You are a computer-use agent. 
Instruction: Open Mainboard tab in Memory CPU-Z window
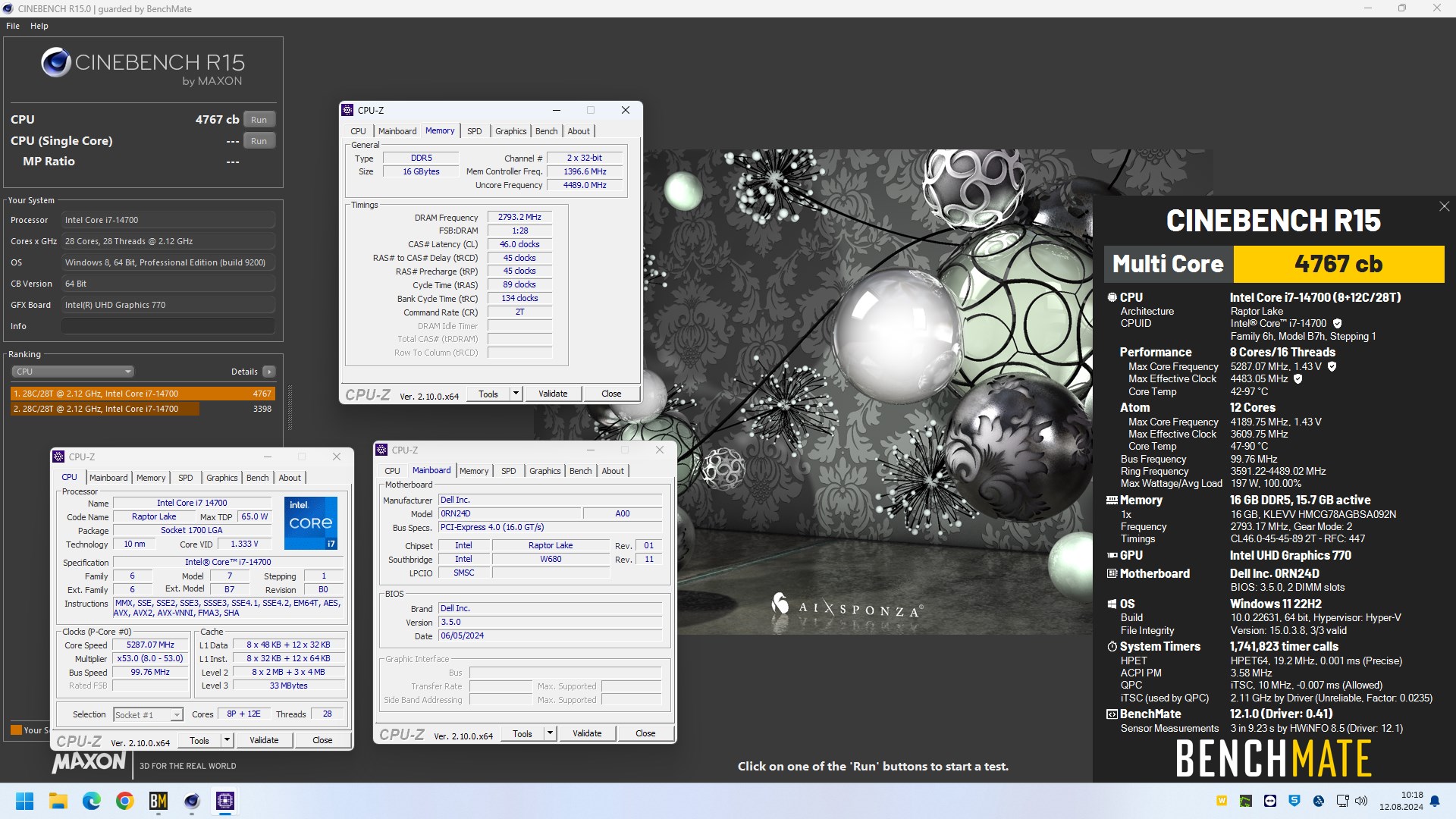(x=397, y=131)
